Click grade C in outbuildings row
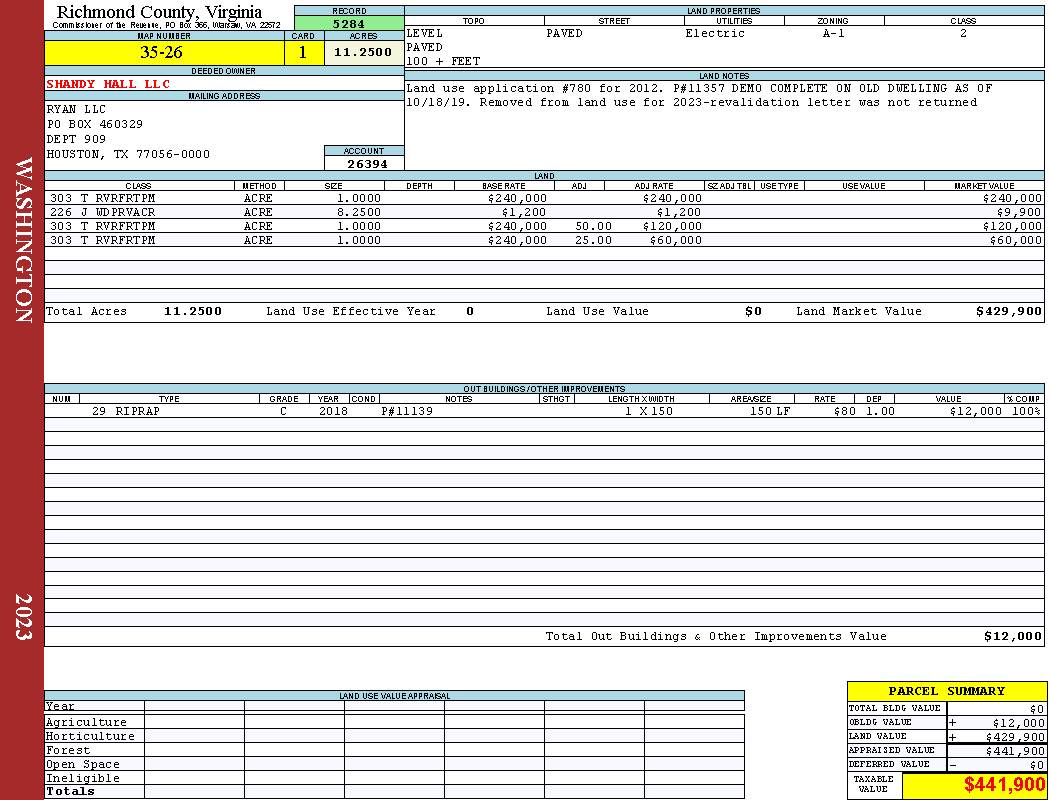Screen dimensions: 1050x800 pyautogui.click(x=283, y=411)
